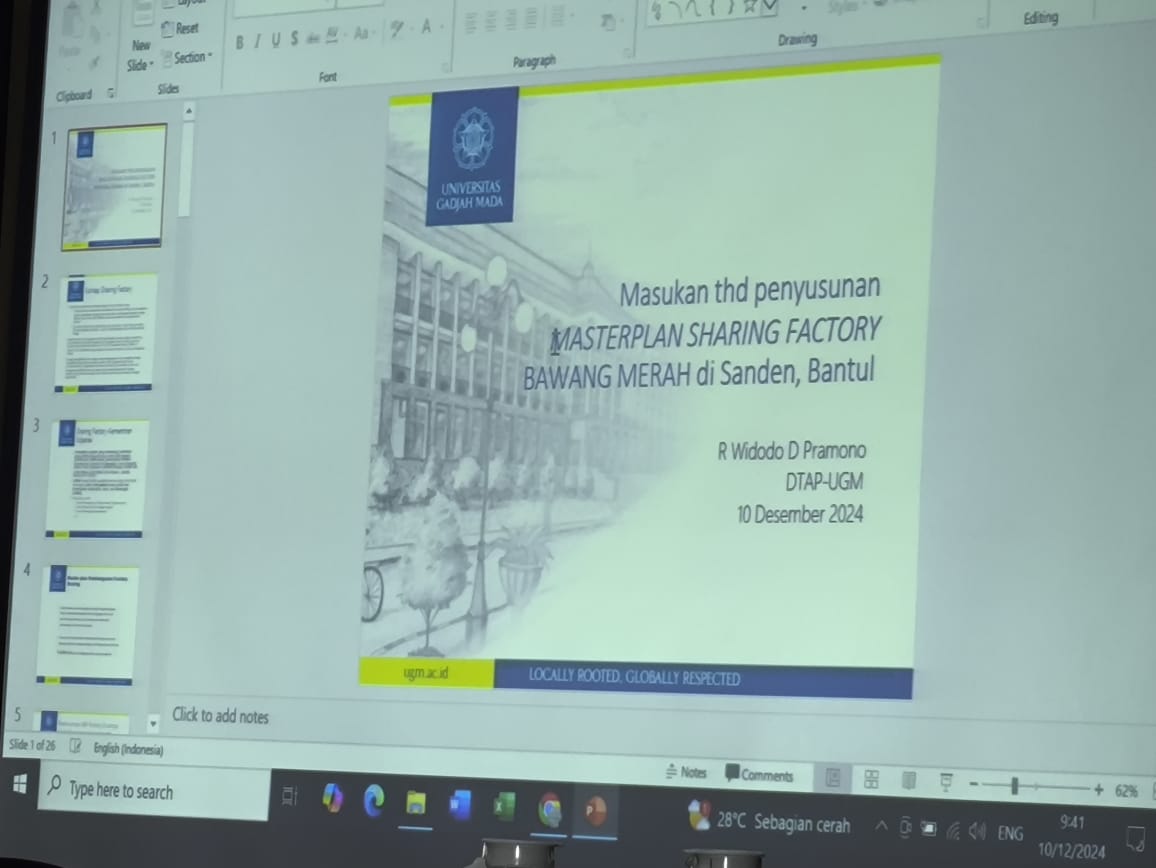
Task: Align text left in Paragraph group
Action: click(470, 23)
